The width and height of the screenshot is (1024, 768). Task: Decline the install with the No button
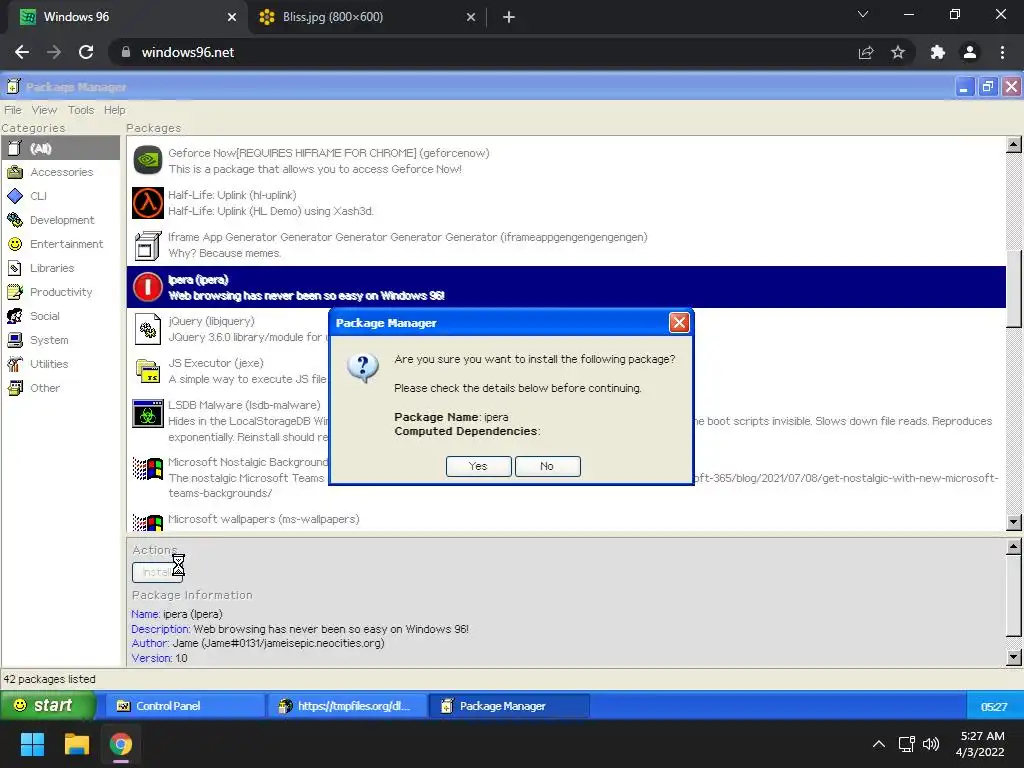tap(547, 466)
